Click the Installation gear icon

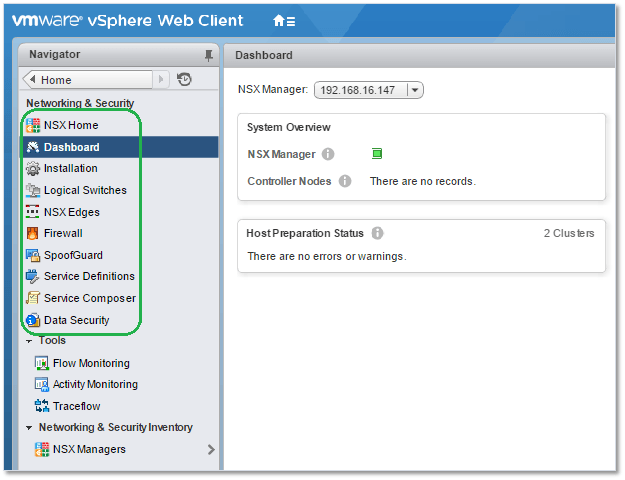tap(33, 169)
